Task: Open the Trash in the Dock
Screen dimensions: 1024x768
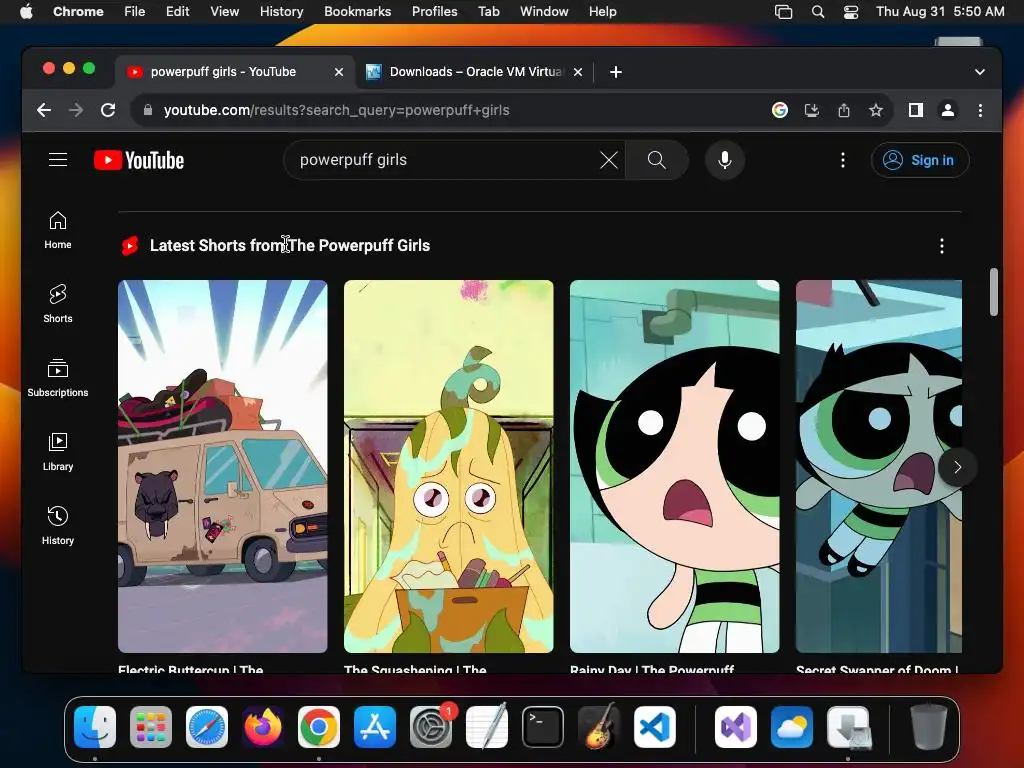Action: [929, 727]
